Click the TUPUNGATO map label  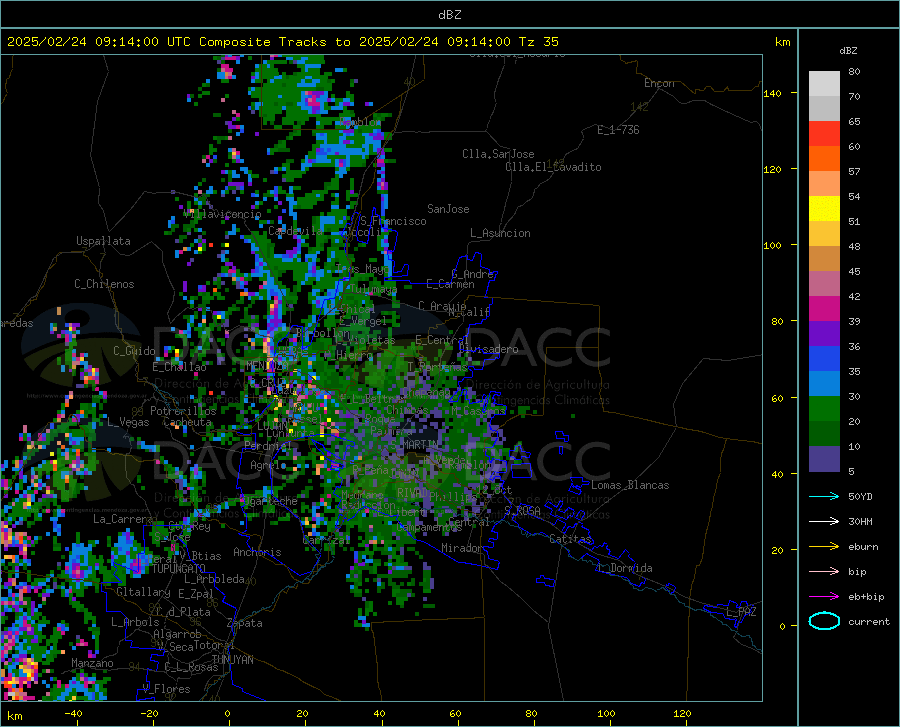coord(179,569)
